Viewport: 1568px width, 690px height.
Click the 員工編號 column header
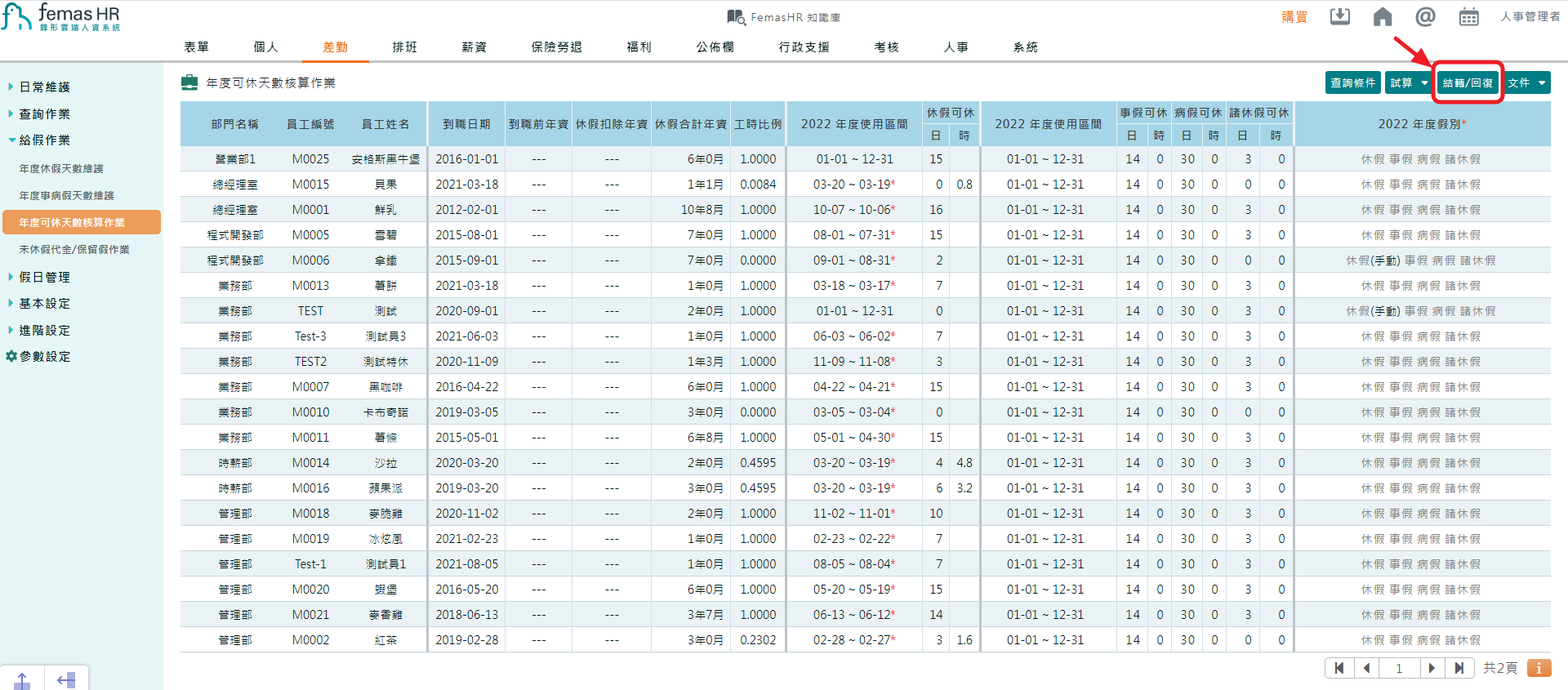coord(310,124)
